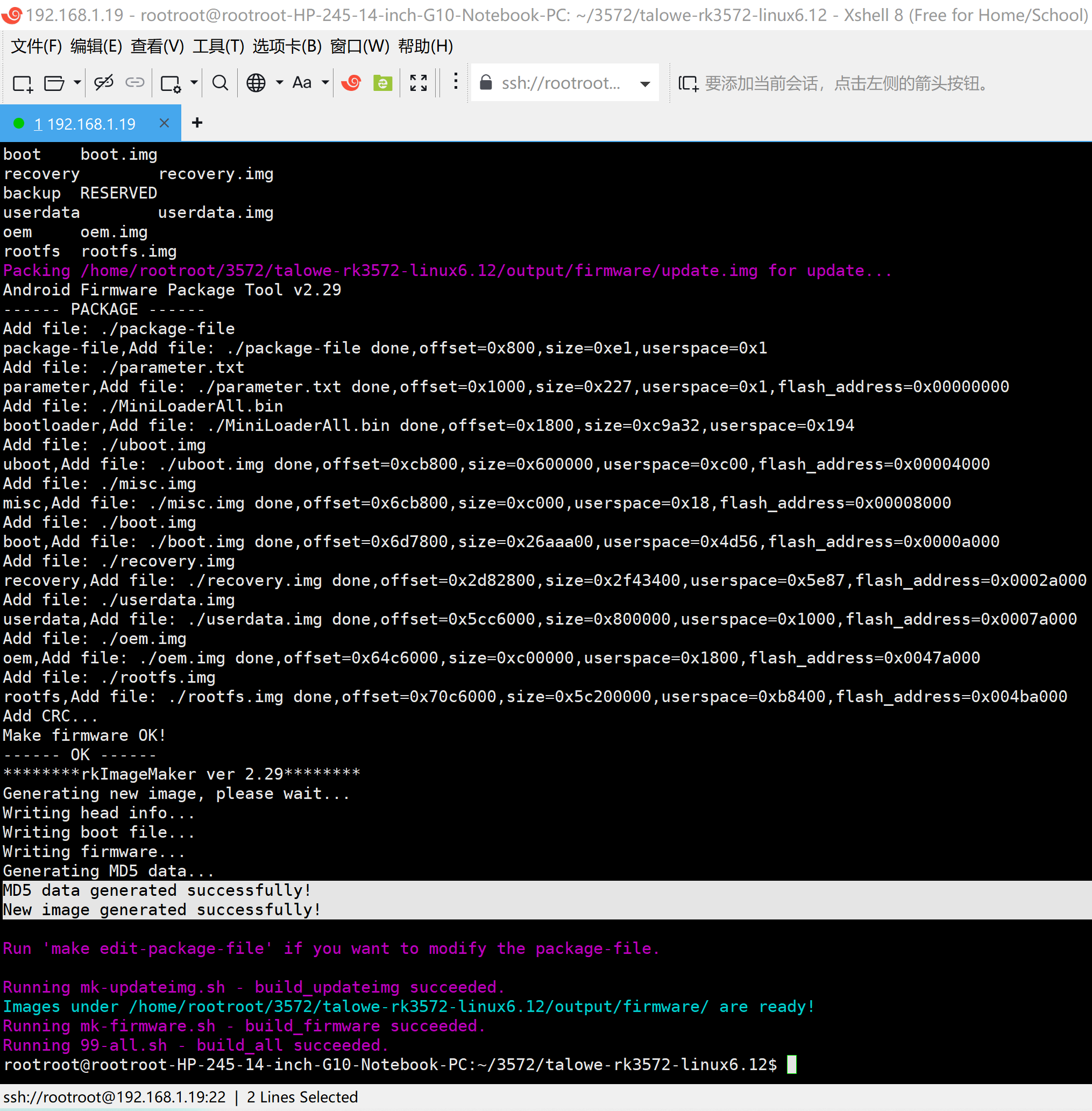The height and width of the screenshot is (1111, 1092).
Task: Close the 192.168.1.19 session tab
Action: [x=164, y=123]
